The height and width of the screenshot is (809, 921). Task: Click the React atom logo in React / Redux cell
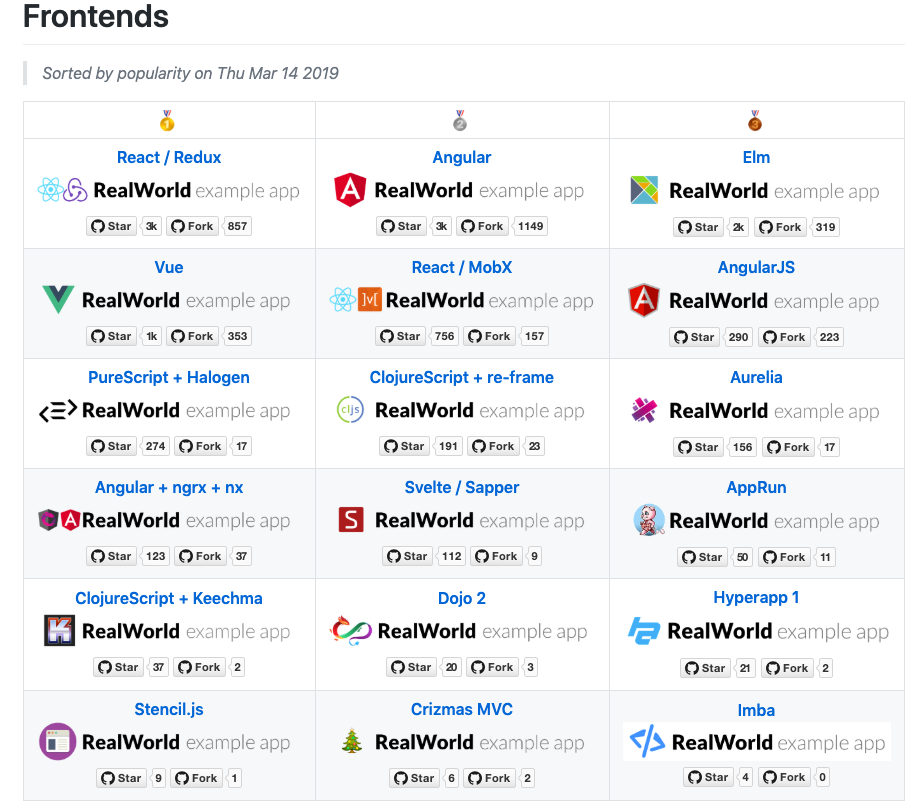[x=50, y=190]
